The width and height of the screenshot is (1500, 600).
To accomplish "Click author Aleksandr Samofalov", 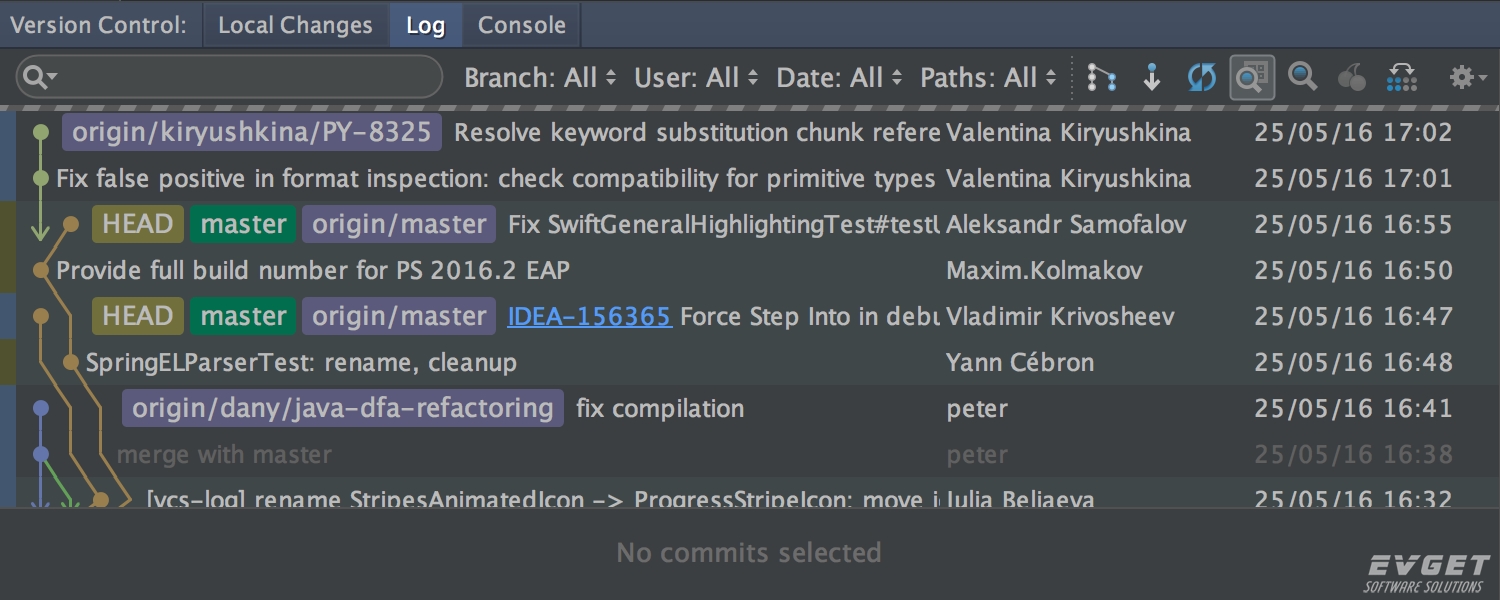I will pyautogui.click(x=1066, y=225).
